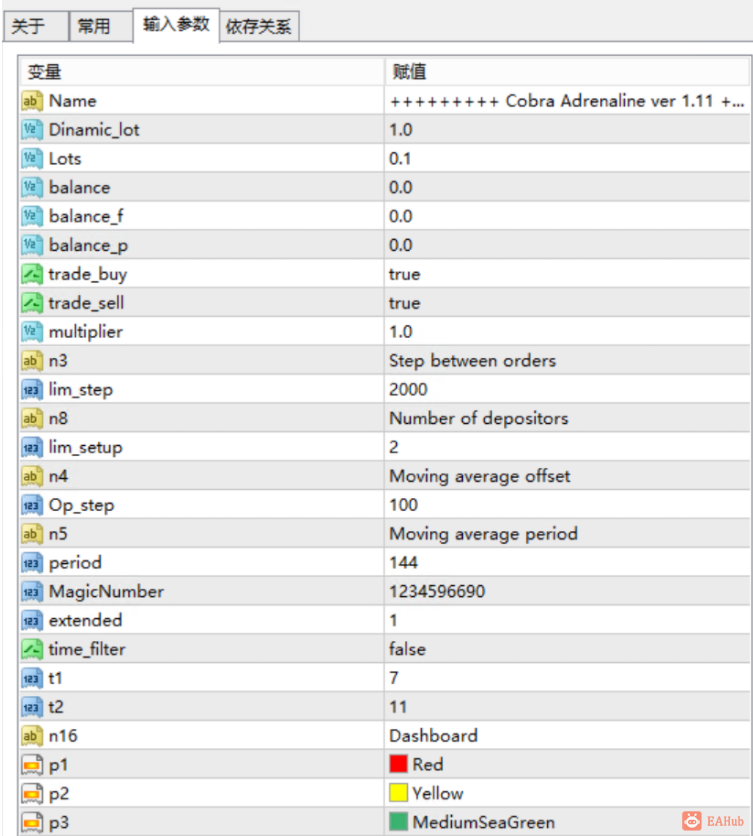Edit the t1 value 7

click(567, 678)
